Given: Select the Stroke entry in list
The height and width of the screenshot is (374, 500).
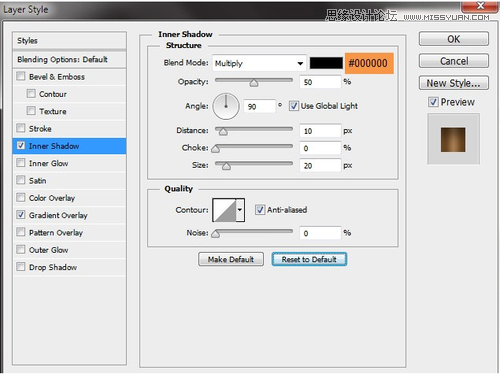Looking at the screenshot, I should tap(69, 128).
